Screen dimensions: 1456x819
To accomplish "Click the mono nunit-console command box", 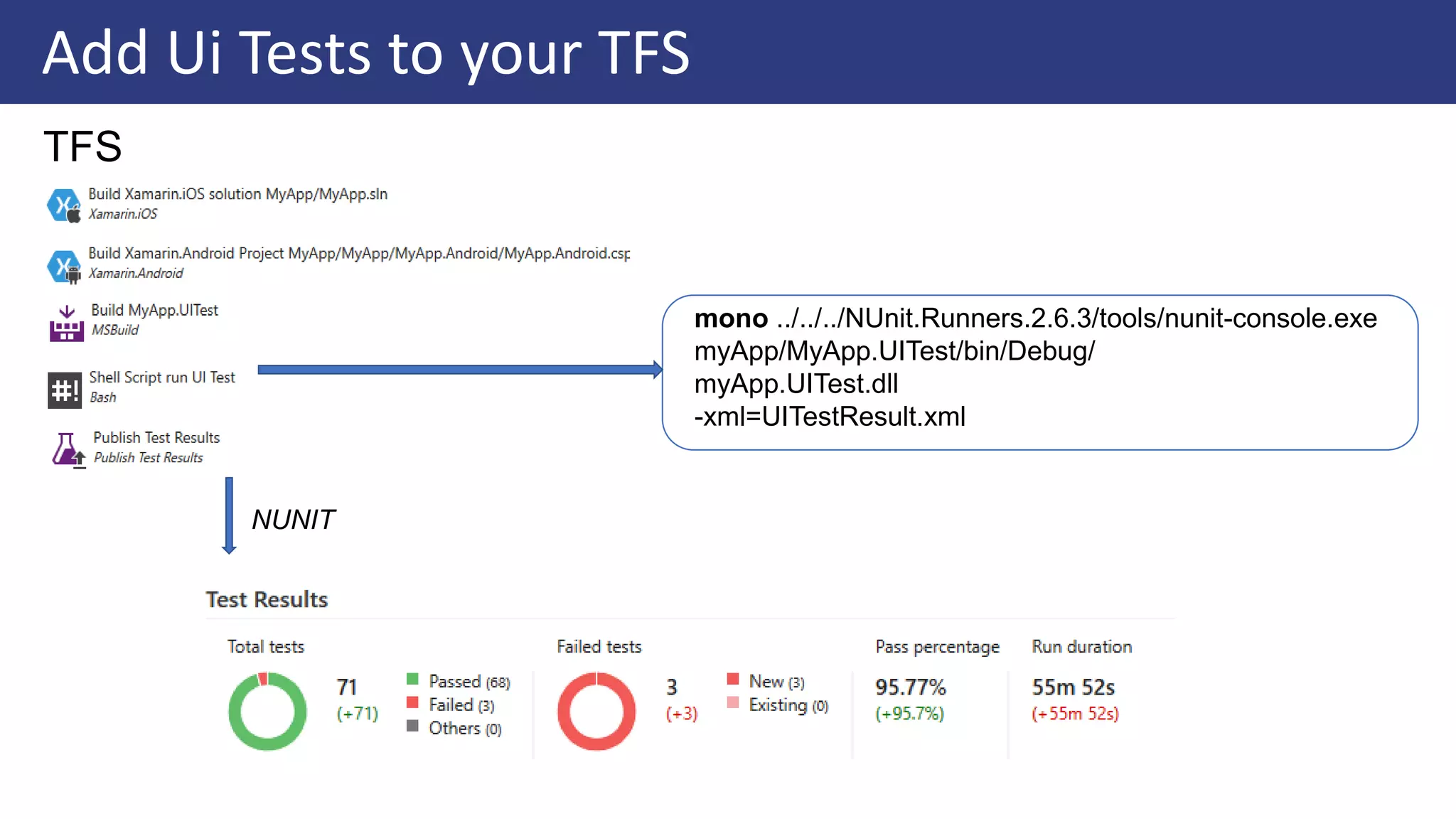I will point(1039,372).
